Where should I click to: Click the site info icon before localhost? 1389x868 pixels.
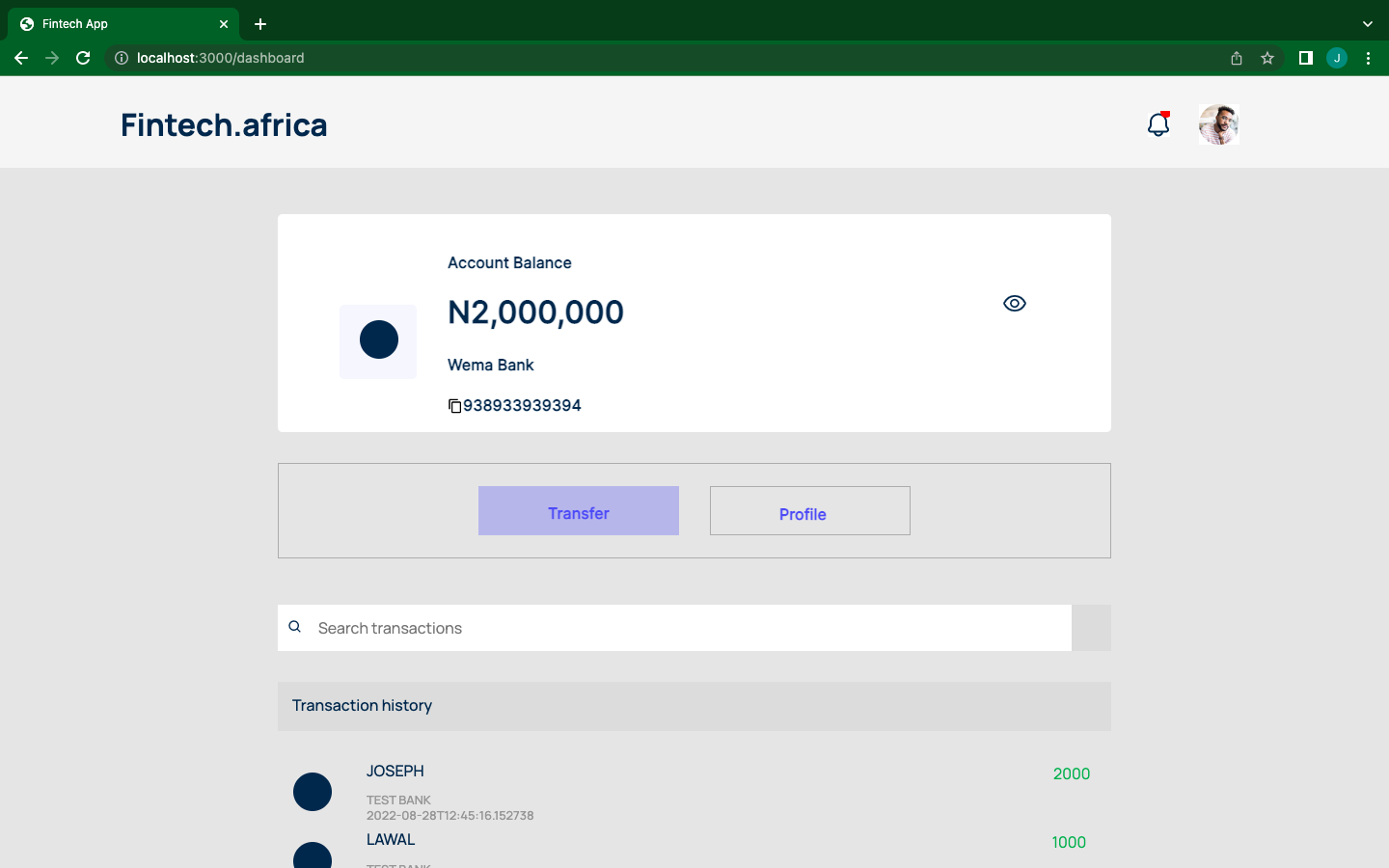click(121, 58)
